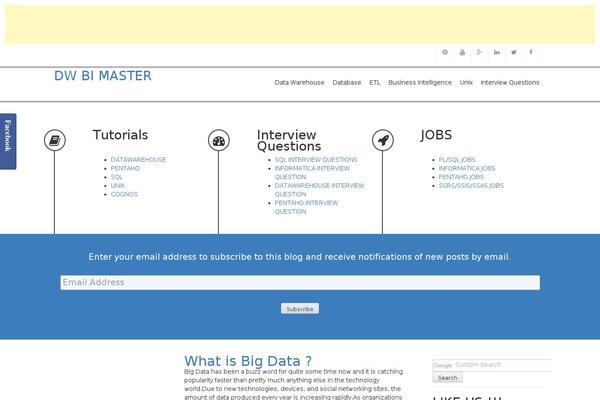Click the JOBS heading

click(x=436, y=135)
